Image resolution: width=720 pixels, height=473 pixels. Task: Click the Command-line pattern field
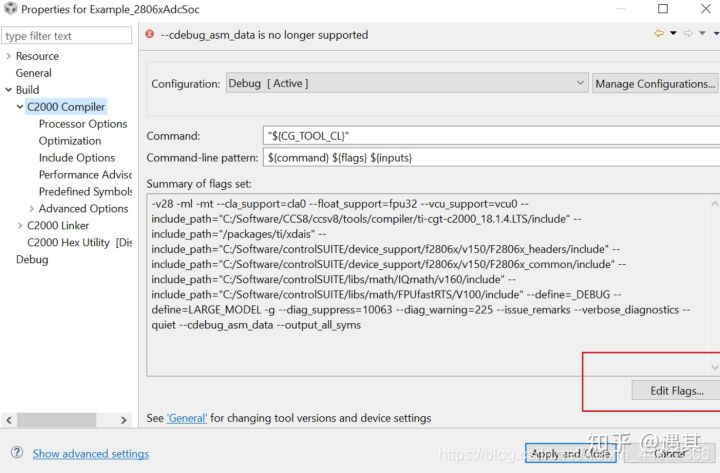(x=491, y=158)
